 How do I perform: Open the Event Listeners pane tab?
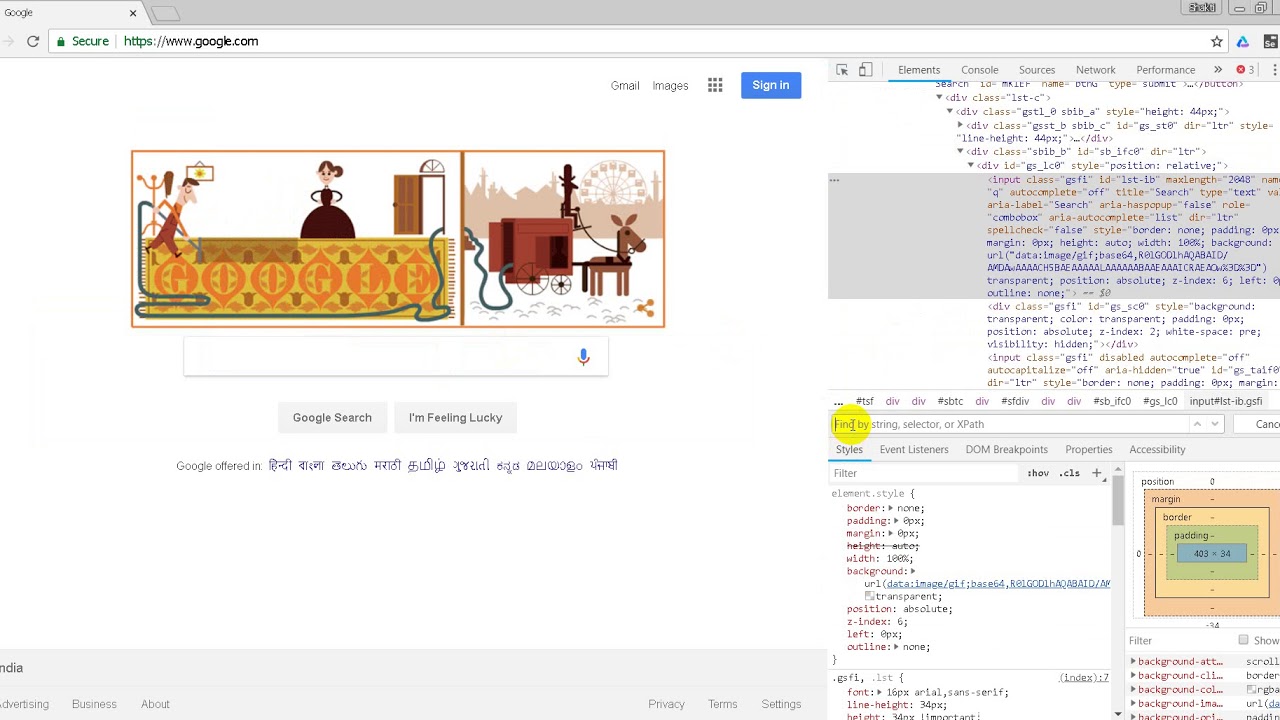[x=914, y=449]
